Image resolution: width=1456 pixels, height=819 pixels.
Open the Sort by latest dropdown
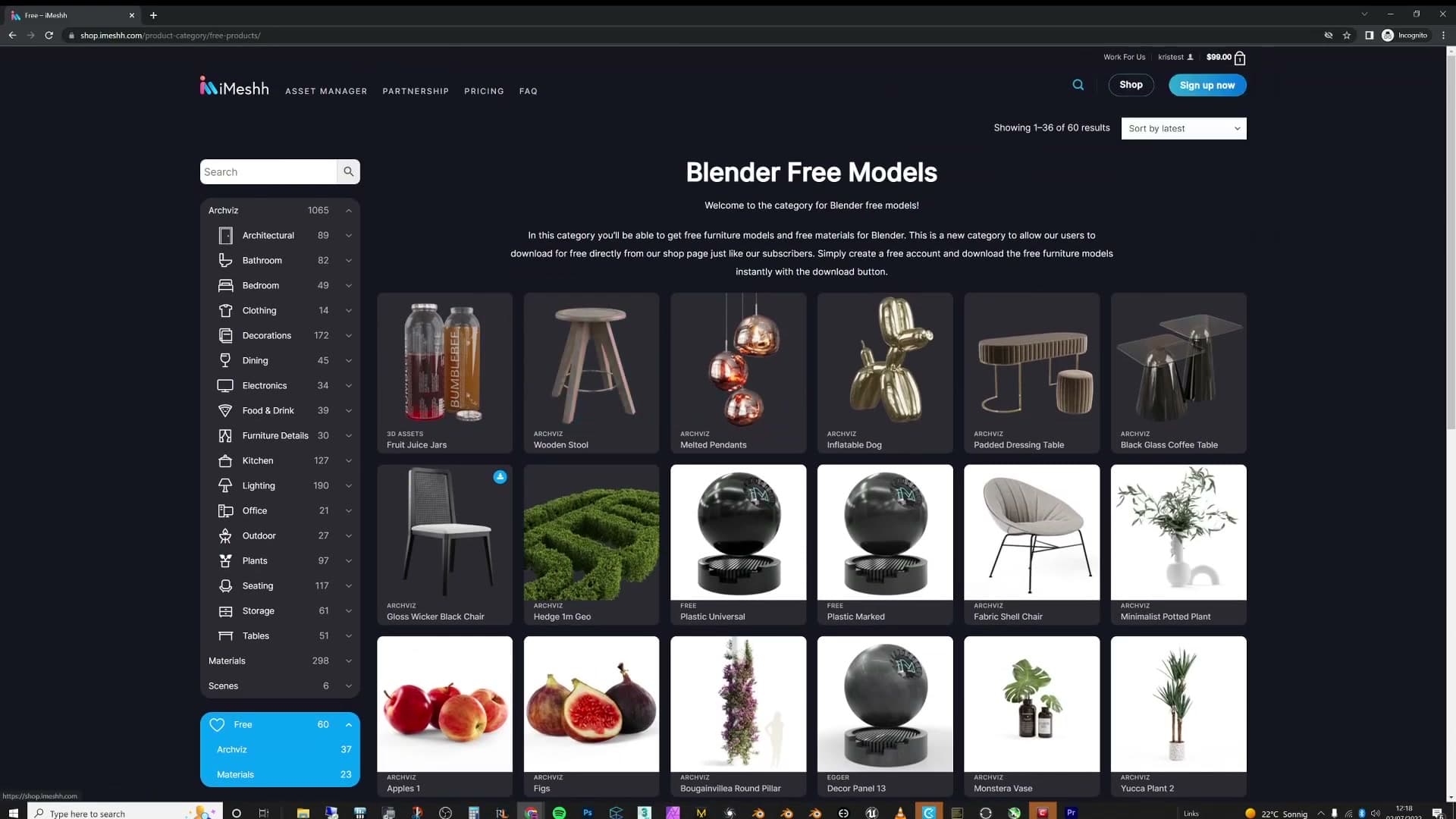[1183, 128]
